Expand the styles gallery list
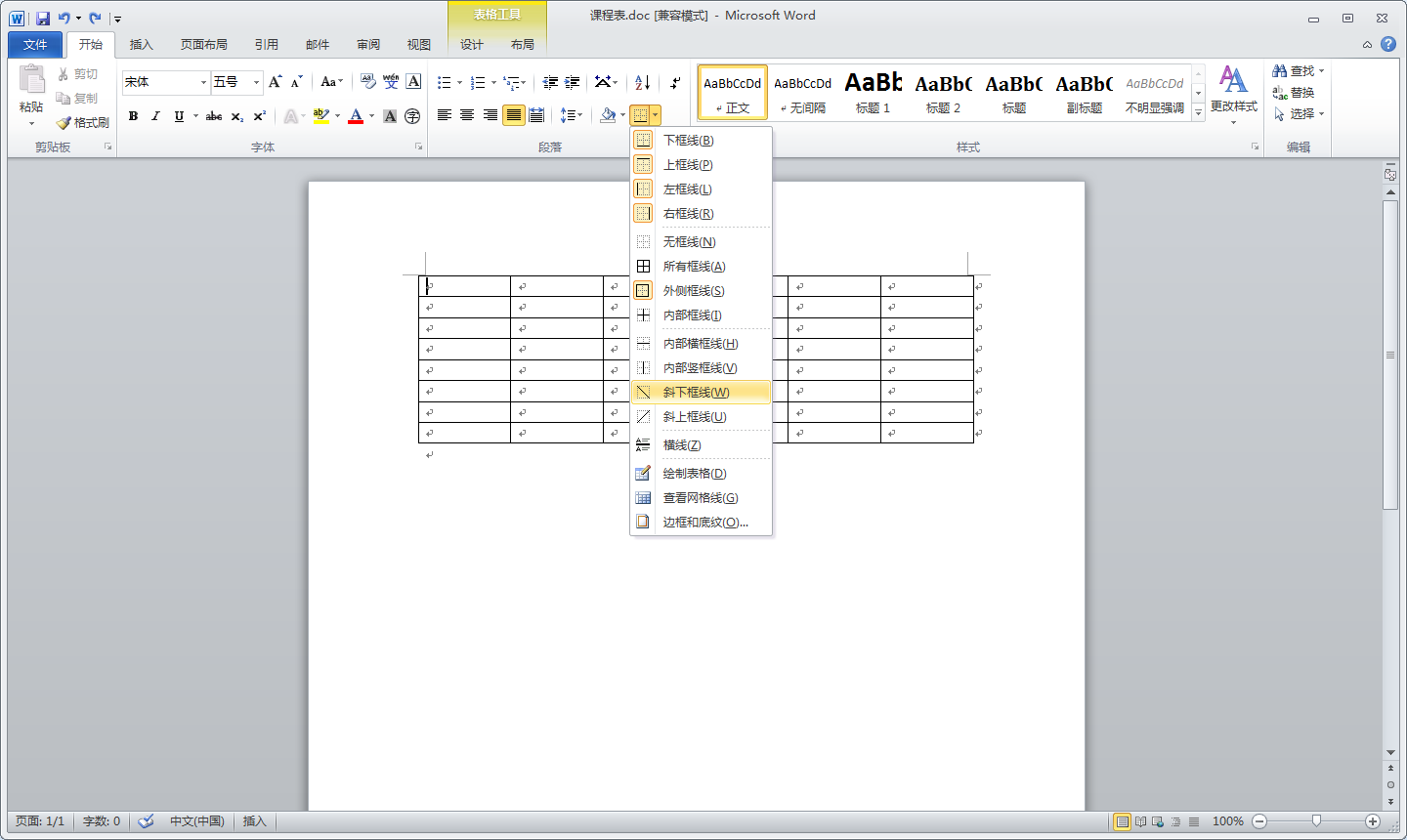The image size is (1407, 840). (1199, 112)
